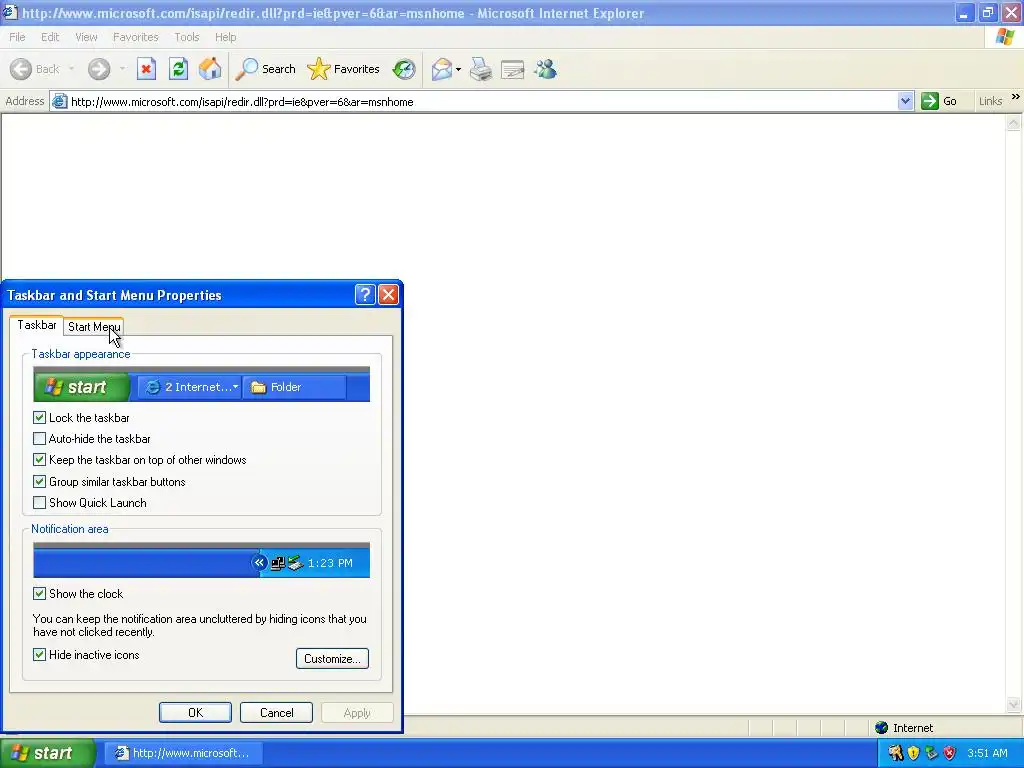Go to the home page icon

click(x=210, y=69)
